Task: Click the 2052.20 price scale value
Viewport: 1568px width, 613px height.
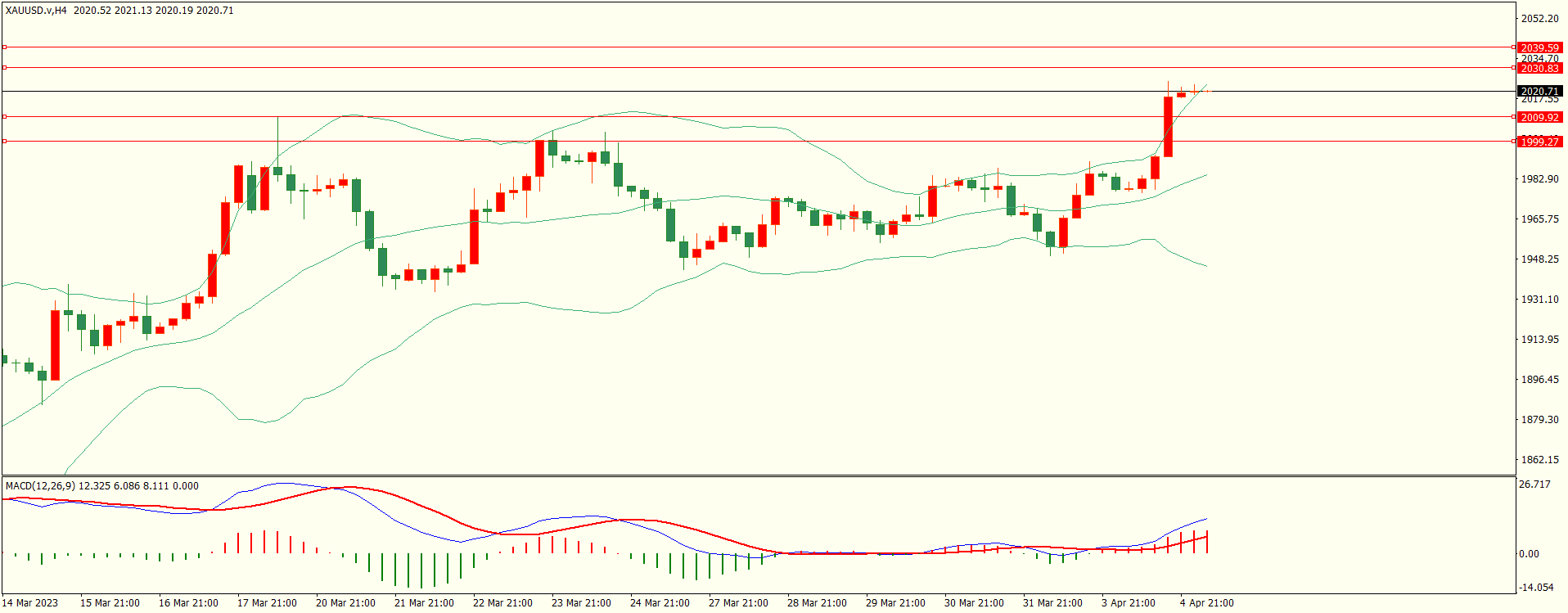Action: point(1539,19)
